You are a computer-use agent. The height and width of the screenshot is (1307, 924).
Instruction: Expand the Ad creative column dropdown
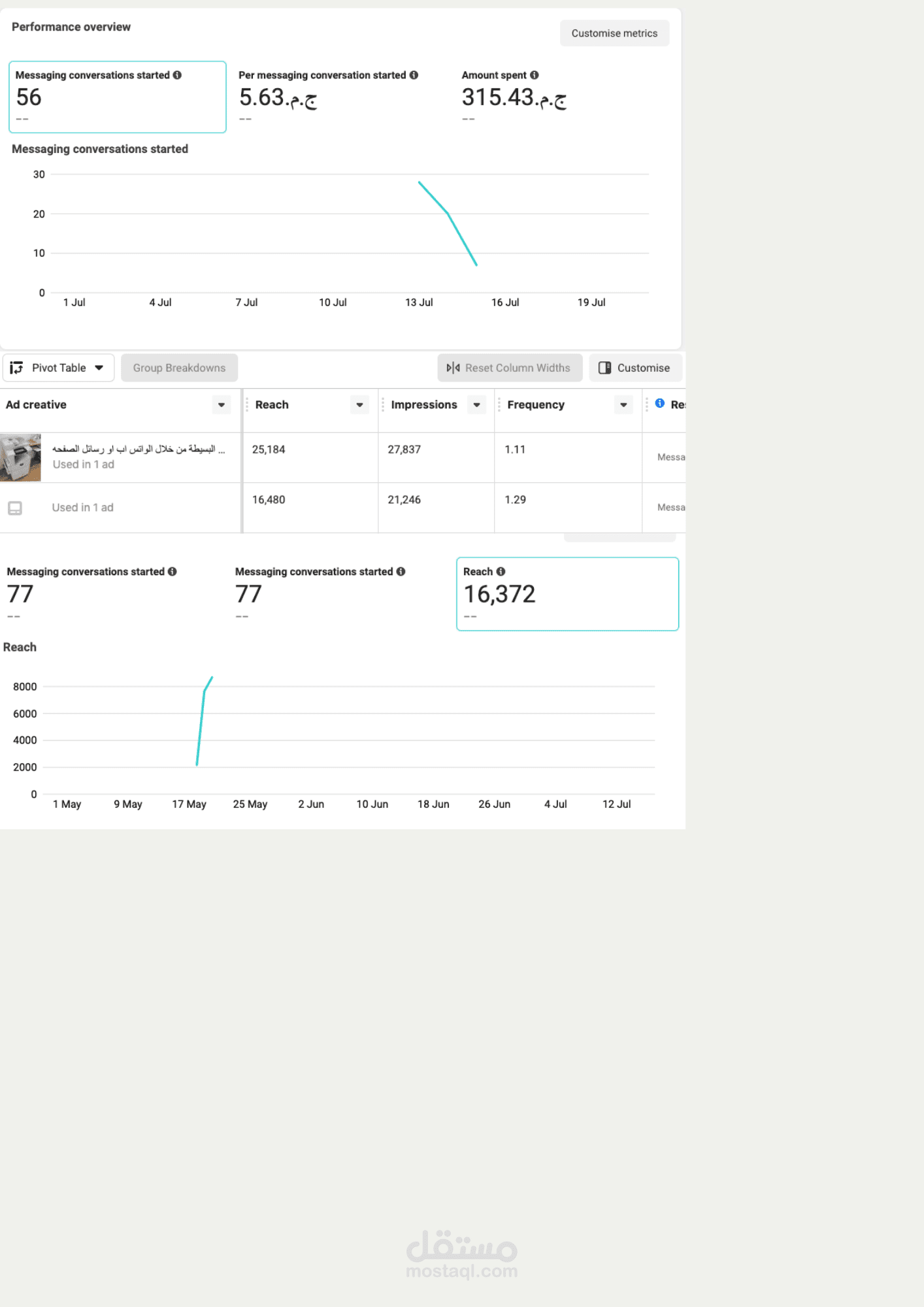coord(222,405)
